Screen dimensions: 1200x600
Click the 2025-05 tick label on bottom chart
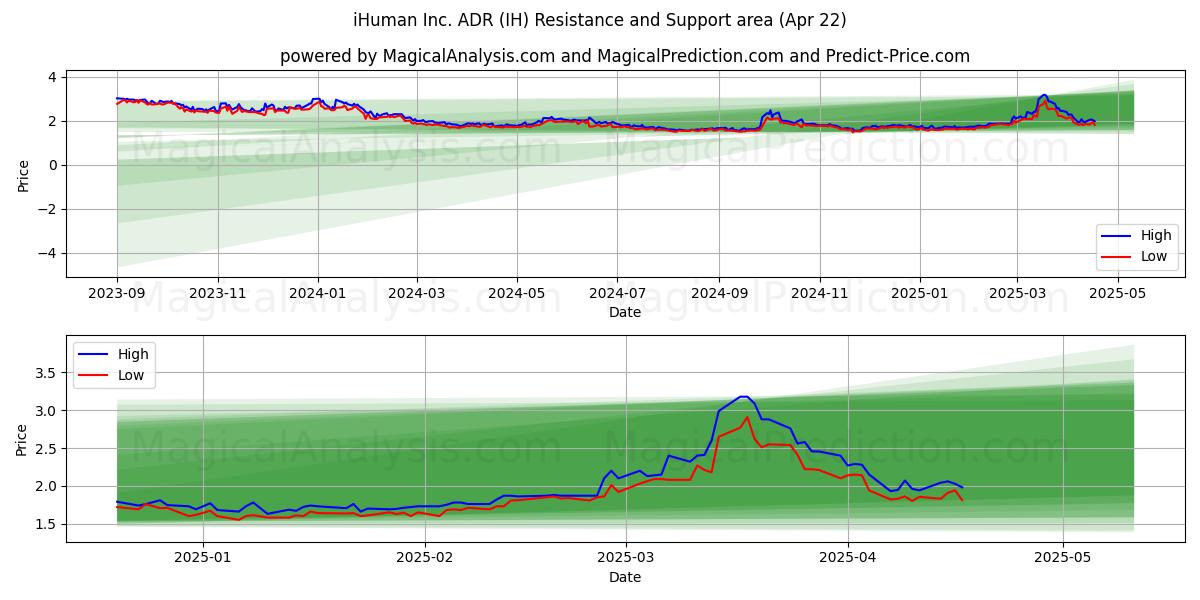click(x=1063, y=559)
